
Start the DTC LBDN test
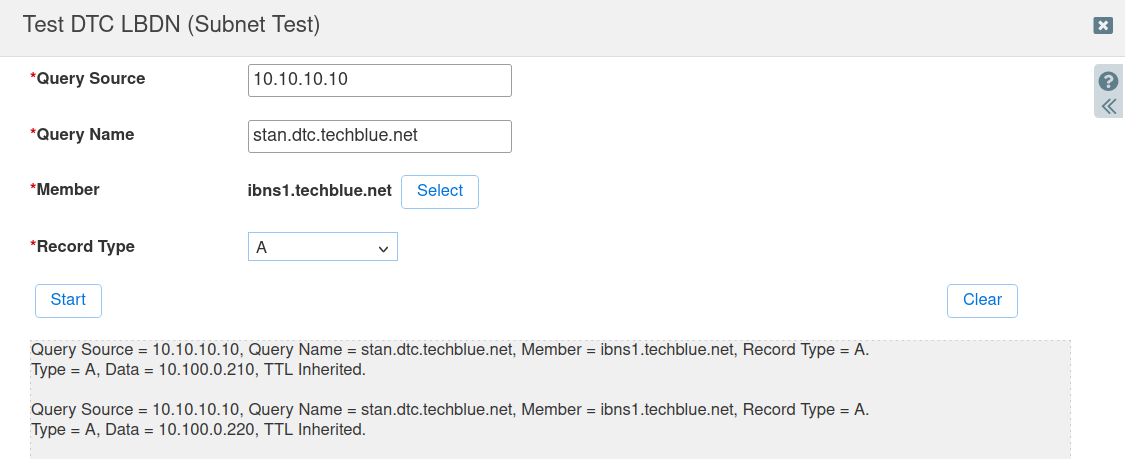[x=68, y=300]
